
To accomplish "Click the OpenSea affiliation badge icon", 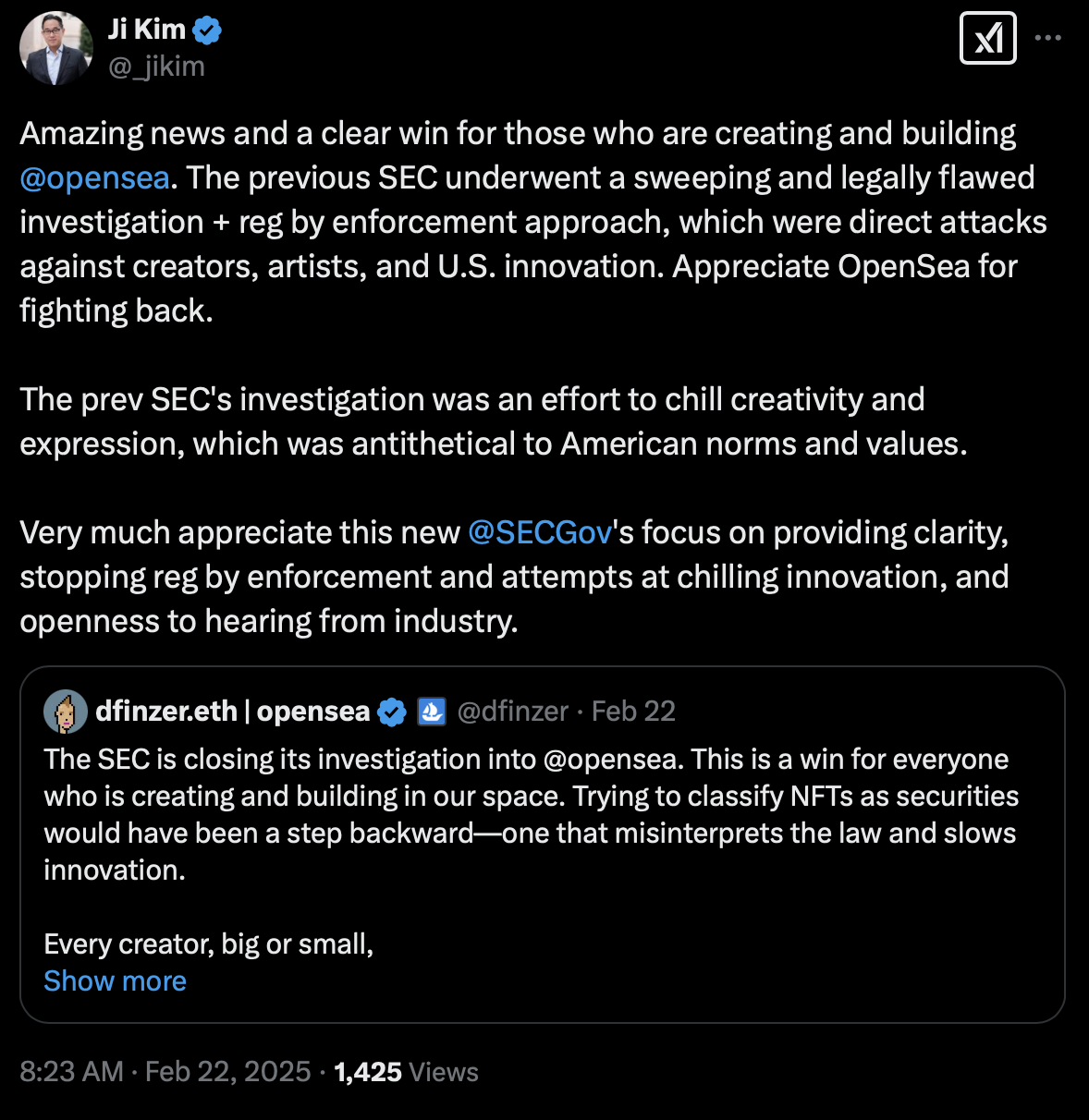I will pyautogui.click(x=432, y=712).
